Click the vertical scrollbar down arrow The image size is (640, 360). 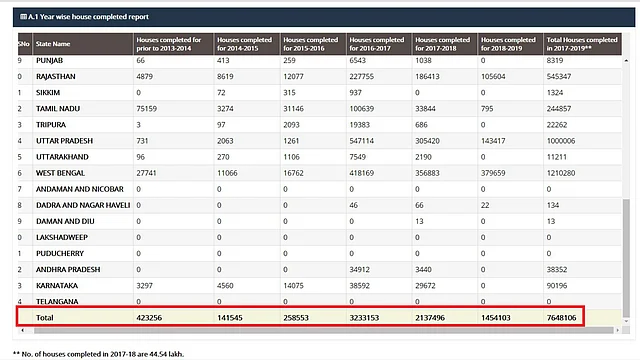626,321
